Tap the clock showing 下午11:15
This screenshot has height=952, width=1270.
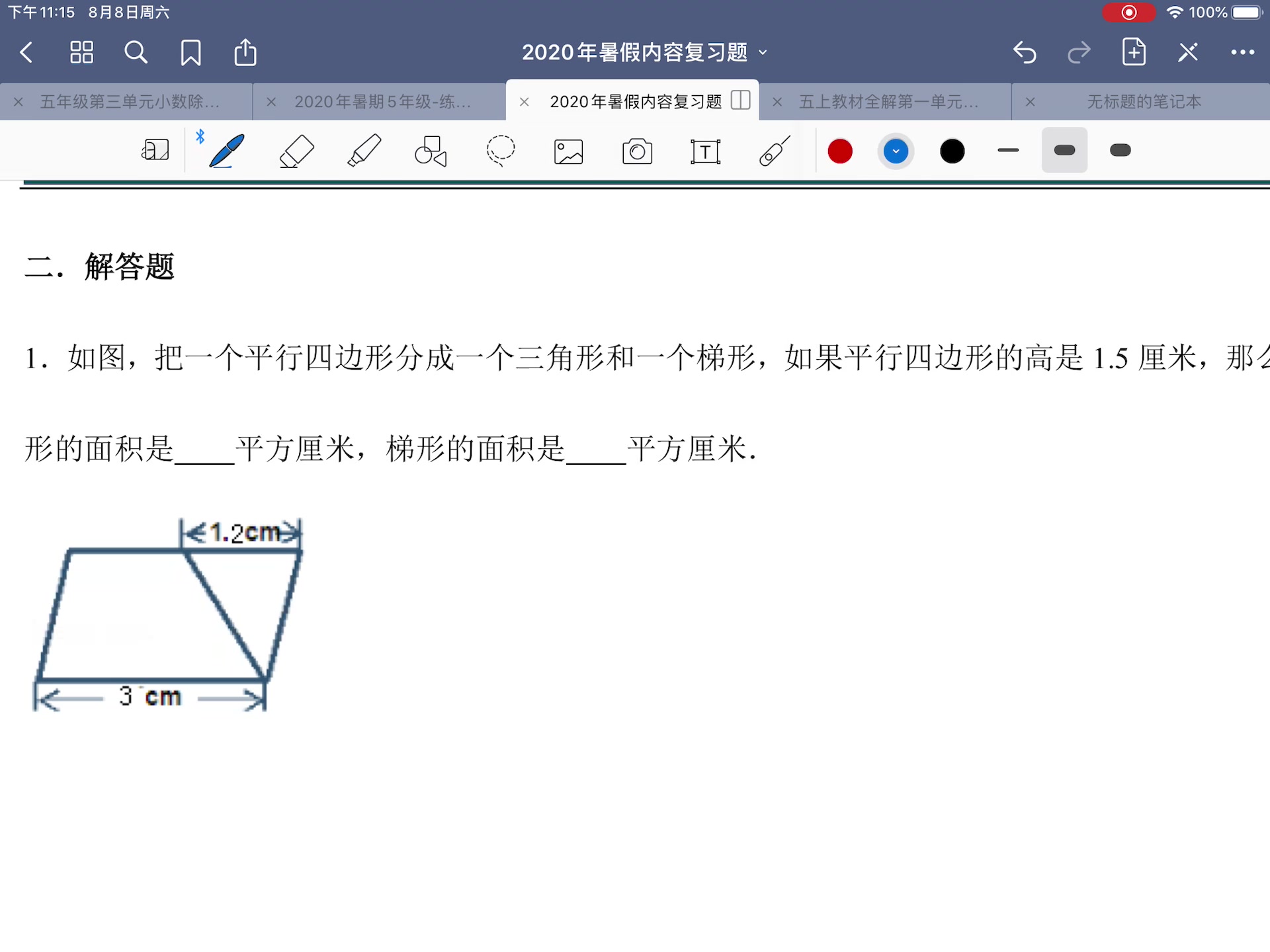pos(41,13)
